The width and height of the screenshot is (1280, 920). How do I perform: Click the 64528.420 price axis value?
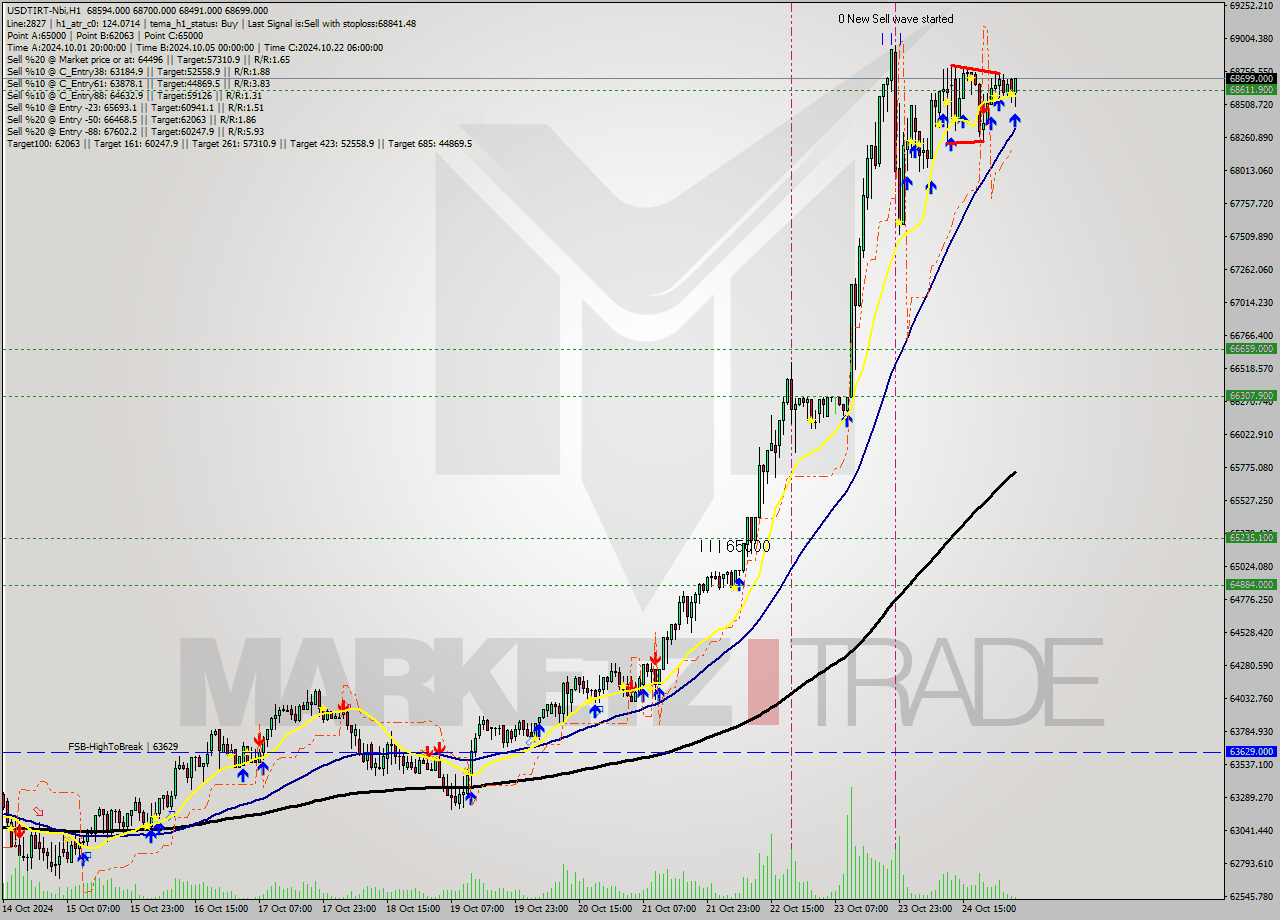[1251, 632]
